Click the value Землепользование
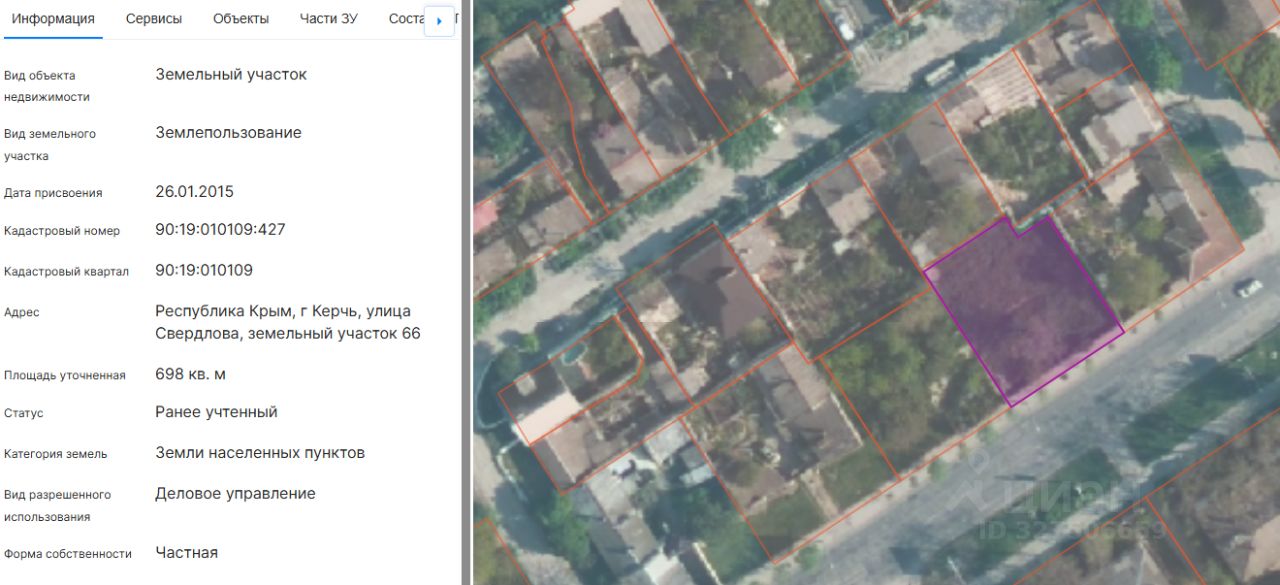 pos(228,132)
